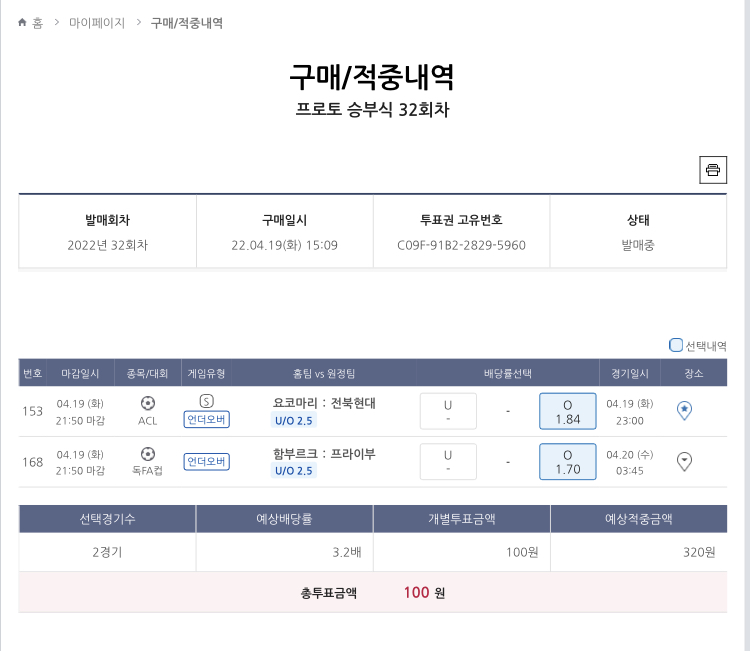Select U option for 함부르크 match
This screenshot has width=750, height=651.
(x=448, y=462)
